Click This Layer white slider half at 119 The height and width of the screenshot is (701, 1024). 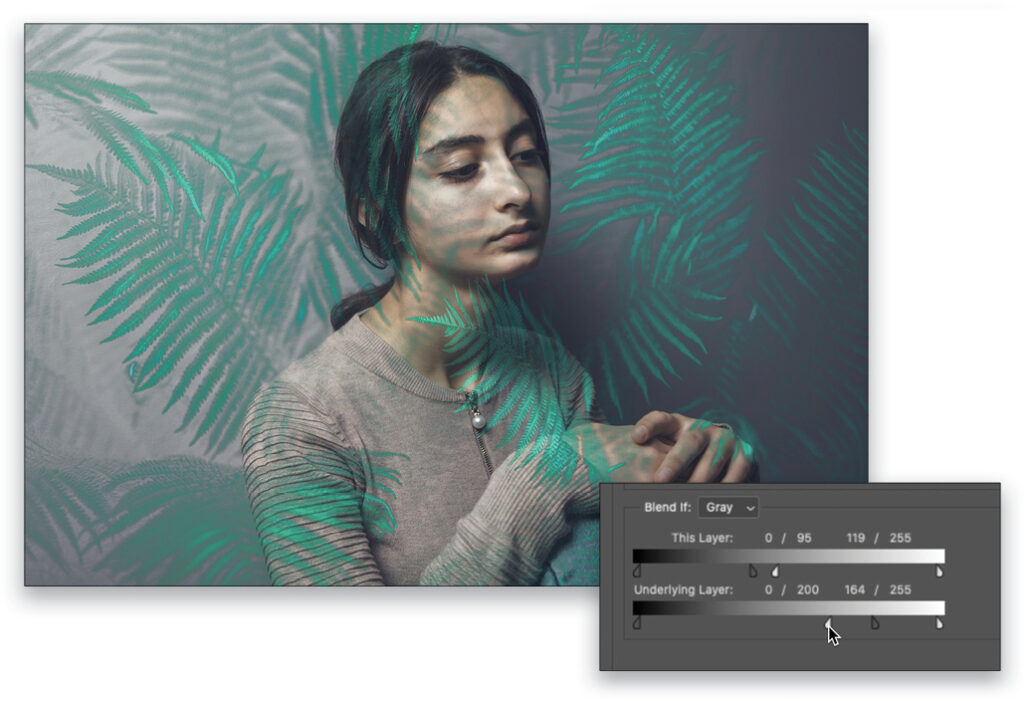(775, 572)
